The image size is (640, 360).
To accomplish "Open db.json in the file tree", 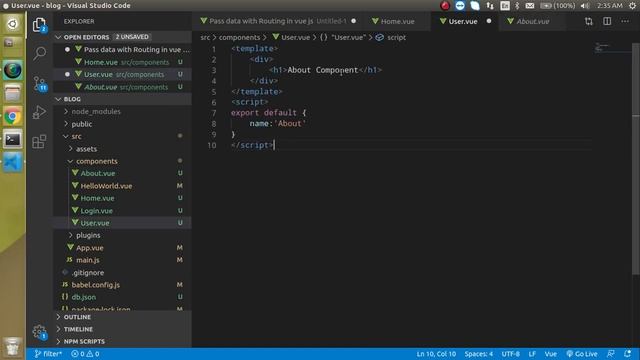I will click(x=122, y=297).
